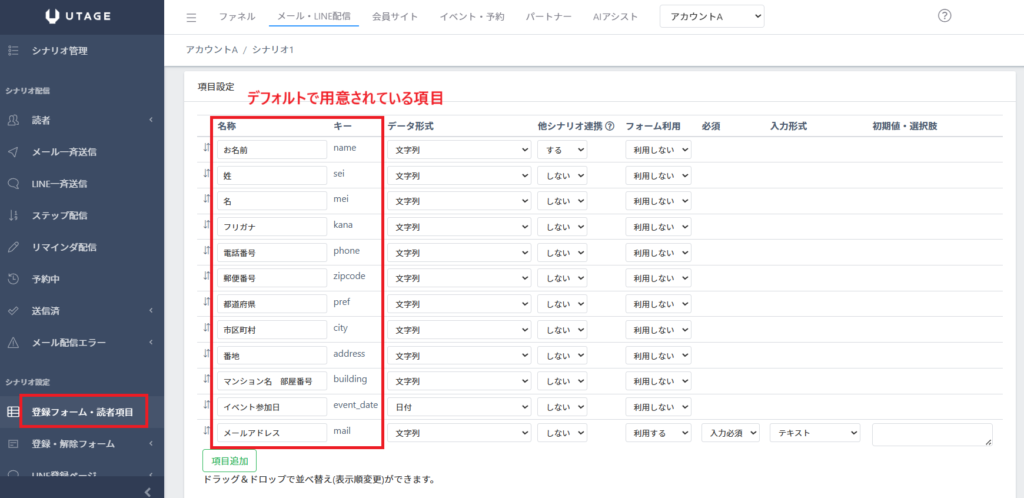Open データ形式 dropdown for イベント参加日 row
Viewport: 1024px width, 498px height.
tap(458, 407)
